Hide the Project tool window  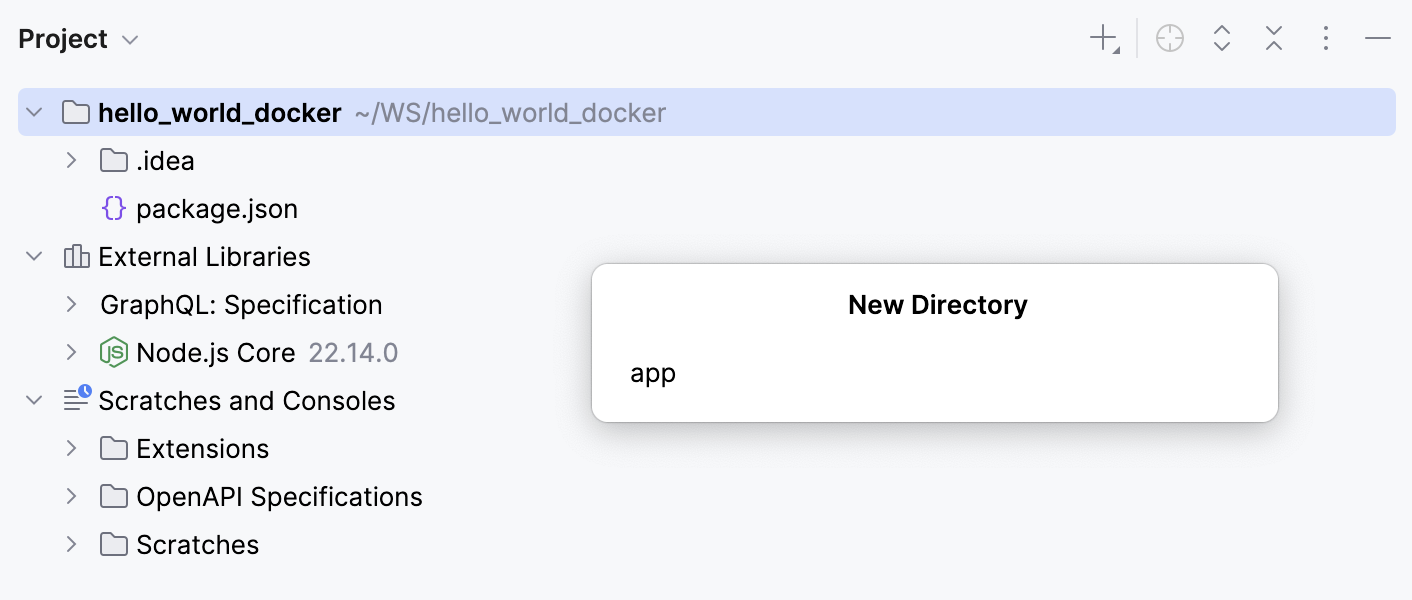coord(1377,37)
